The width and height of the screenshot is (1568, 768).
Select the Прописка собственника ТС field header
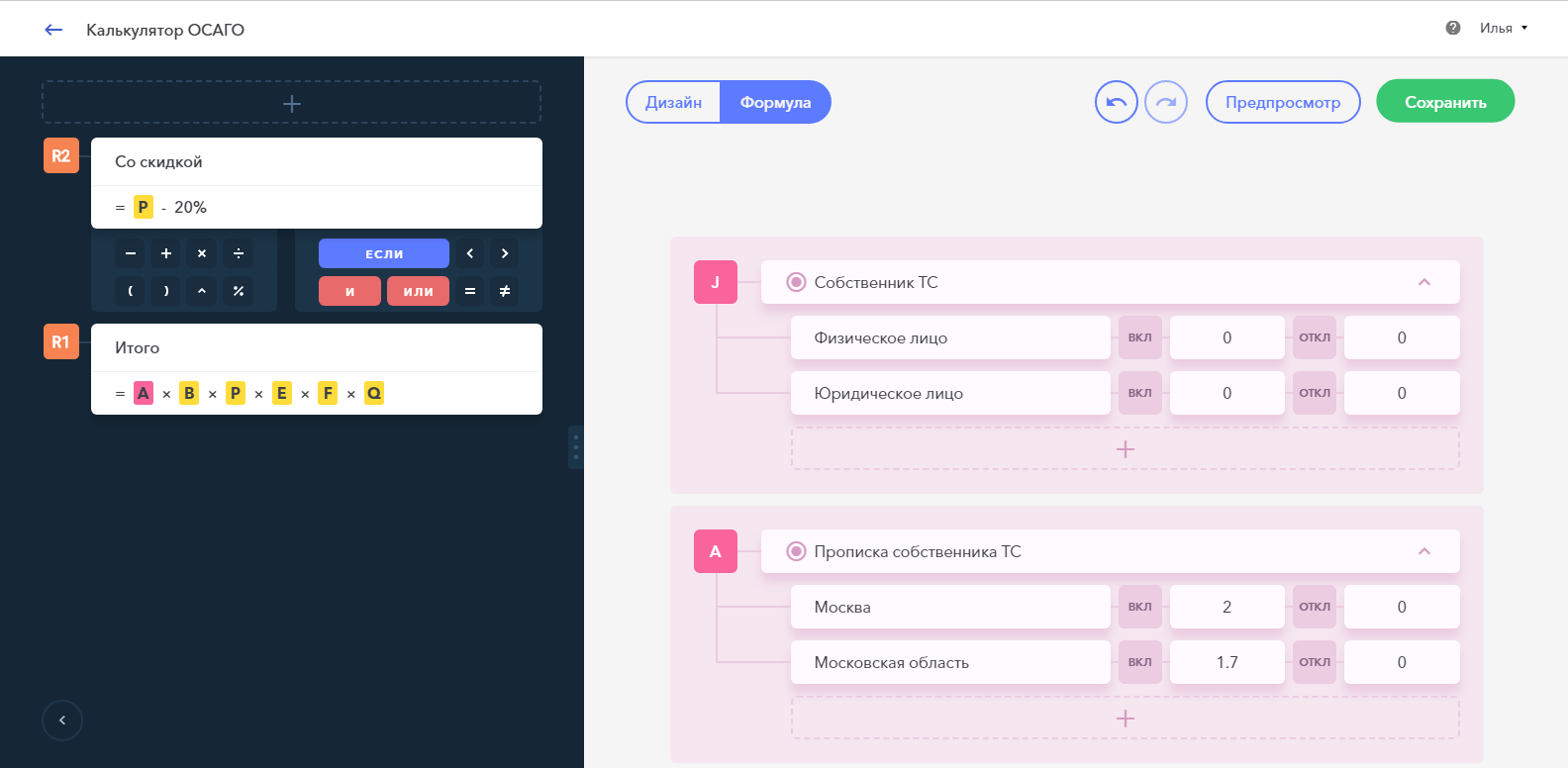click(x=1111, y=551)
